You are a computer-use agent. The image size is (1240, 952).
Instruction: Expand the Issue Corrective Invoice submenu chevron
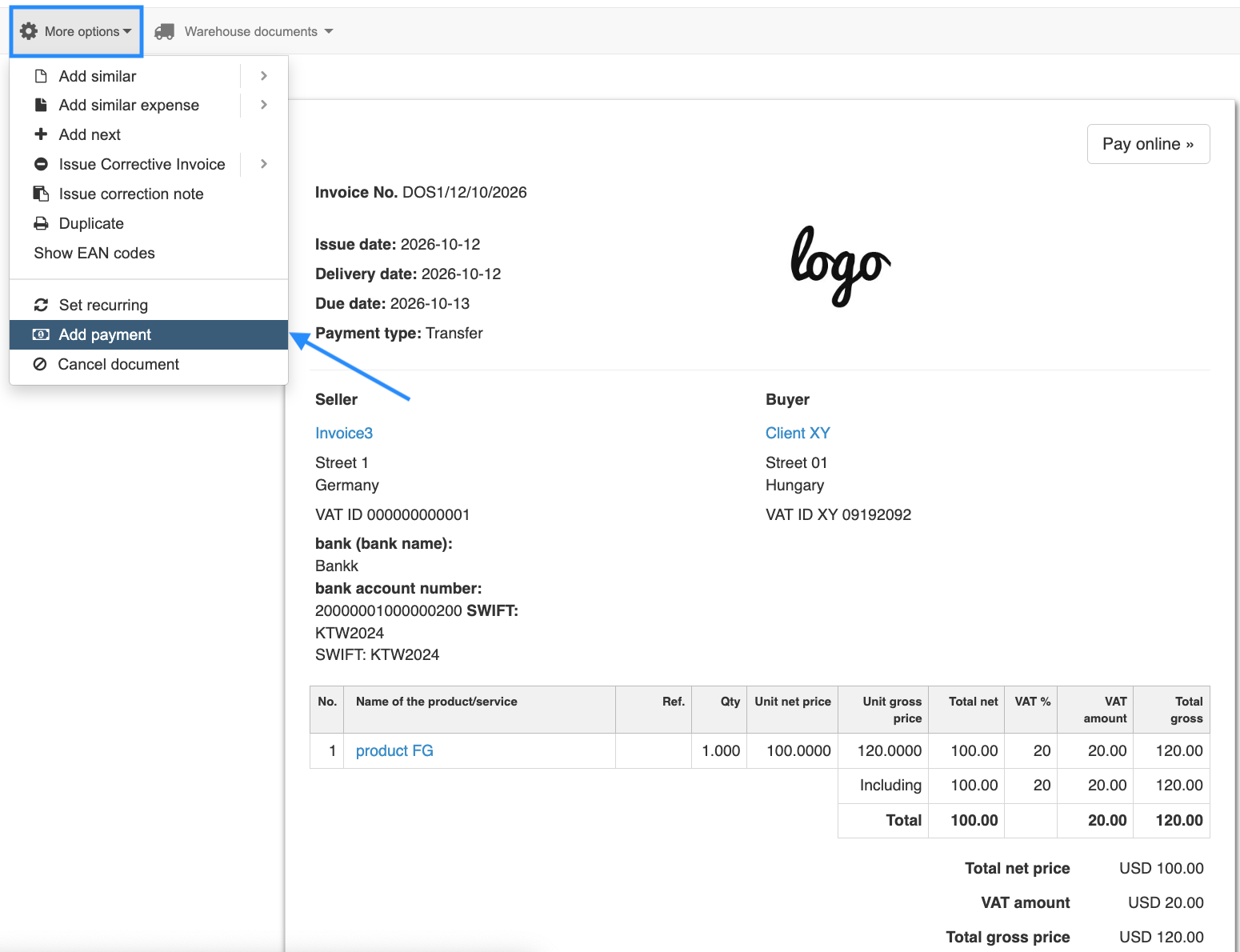(264, 164)
